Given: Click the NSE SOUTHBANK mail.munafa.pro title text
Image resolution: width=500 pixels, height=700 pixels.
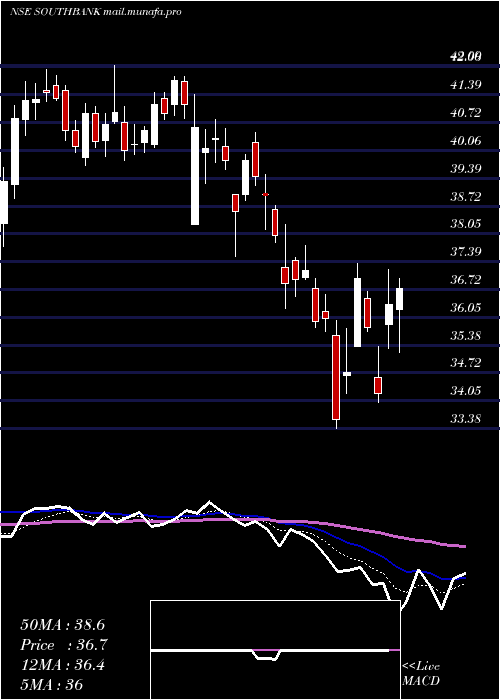Looking at the screenshot, I should point(96,12).
